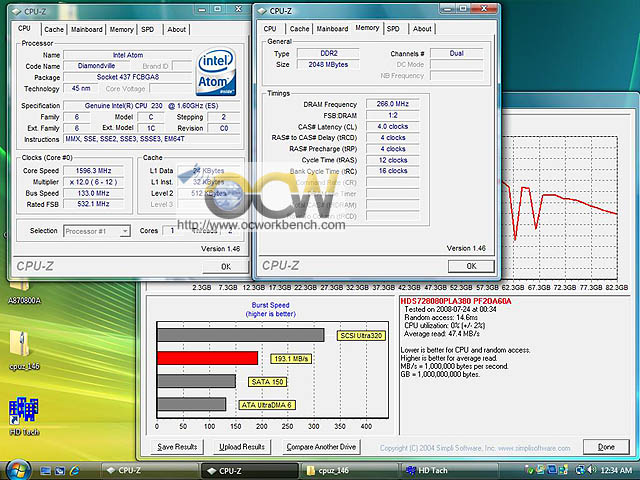The width and height of the screenshot is (640, 480).
Task: Click the 1596.3 MHz core speed value
Action: click(93, 171)
